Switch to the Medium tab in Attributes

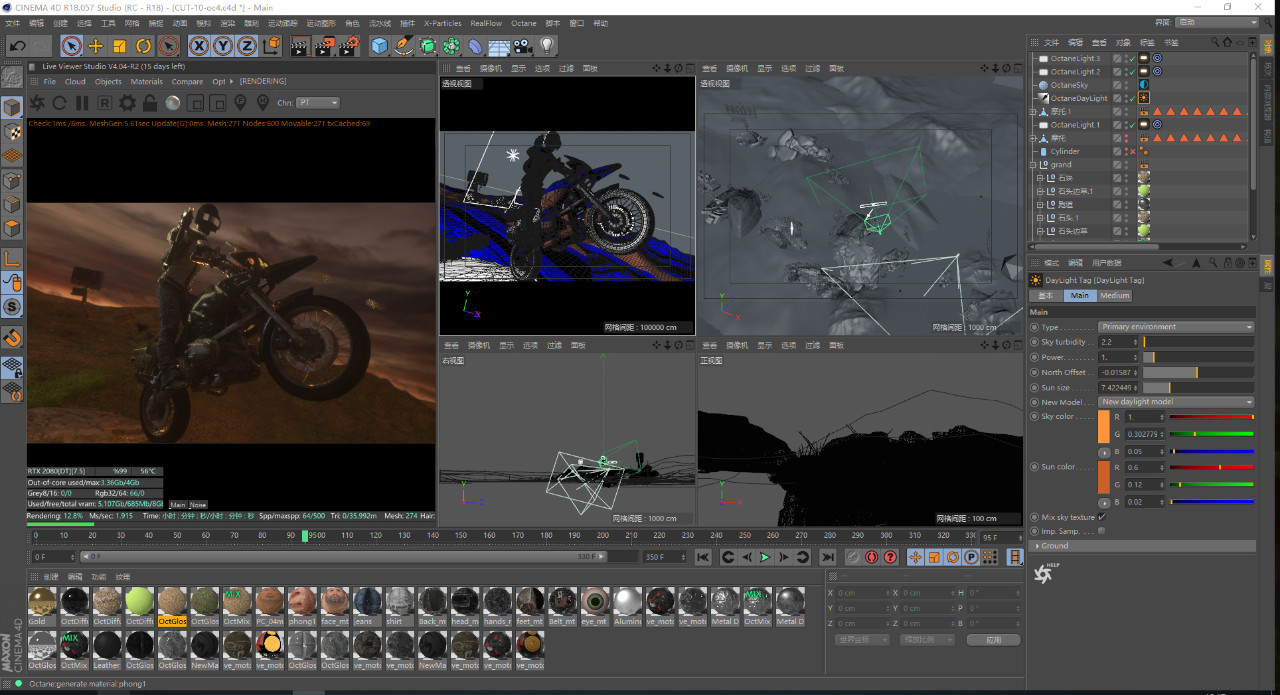1115,296
